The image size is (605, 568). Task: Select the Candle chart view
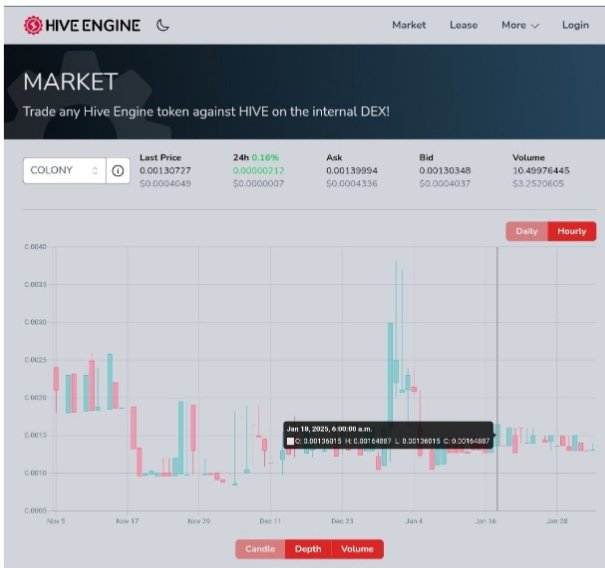pyautogui.click(x=260, y=549)
